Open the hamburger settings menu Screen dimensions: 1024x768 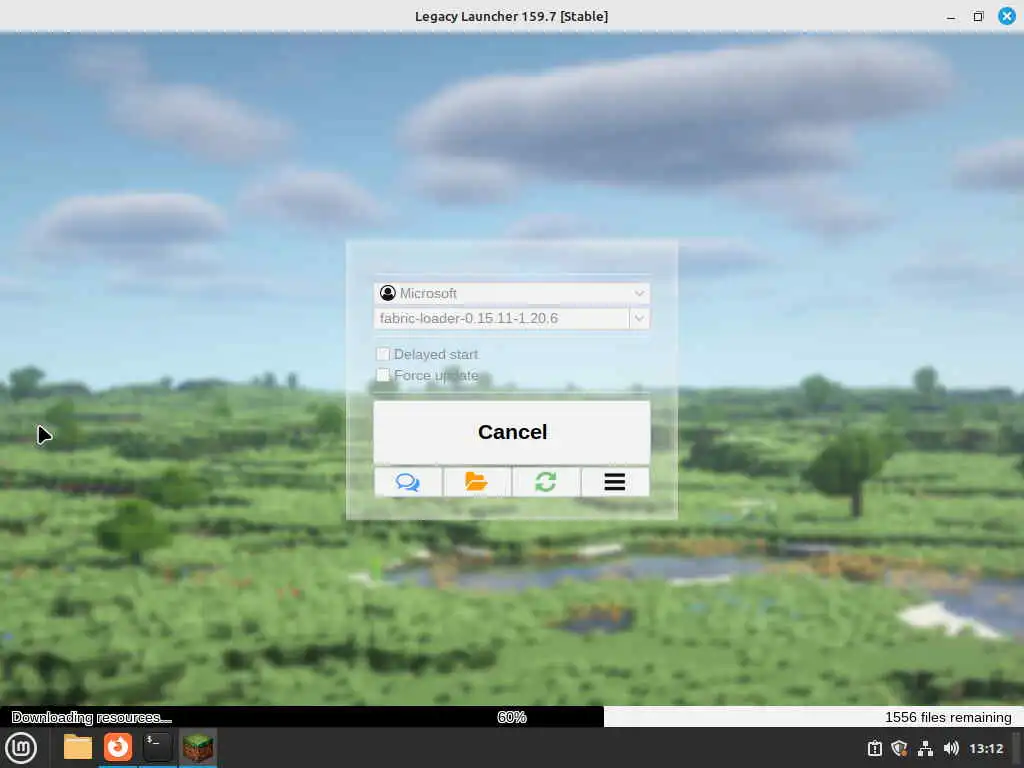[x=615, y=482]
